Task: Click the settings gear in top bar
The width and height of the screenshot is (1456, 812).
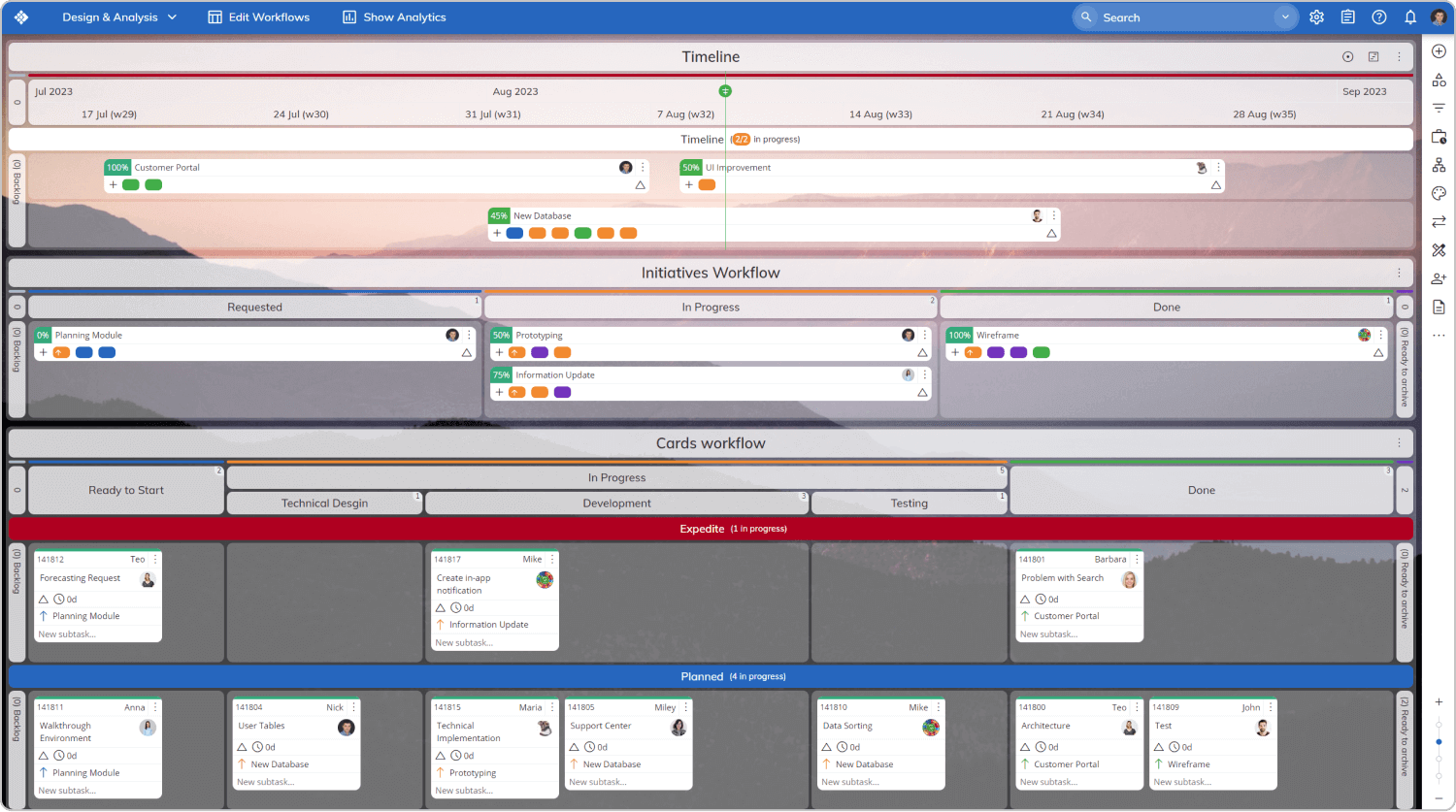Action: click(x=1316, y=17)
